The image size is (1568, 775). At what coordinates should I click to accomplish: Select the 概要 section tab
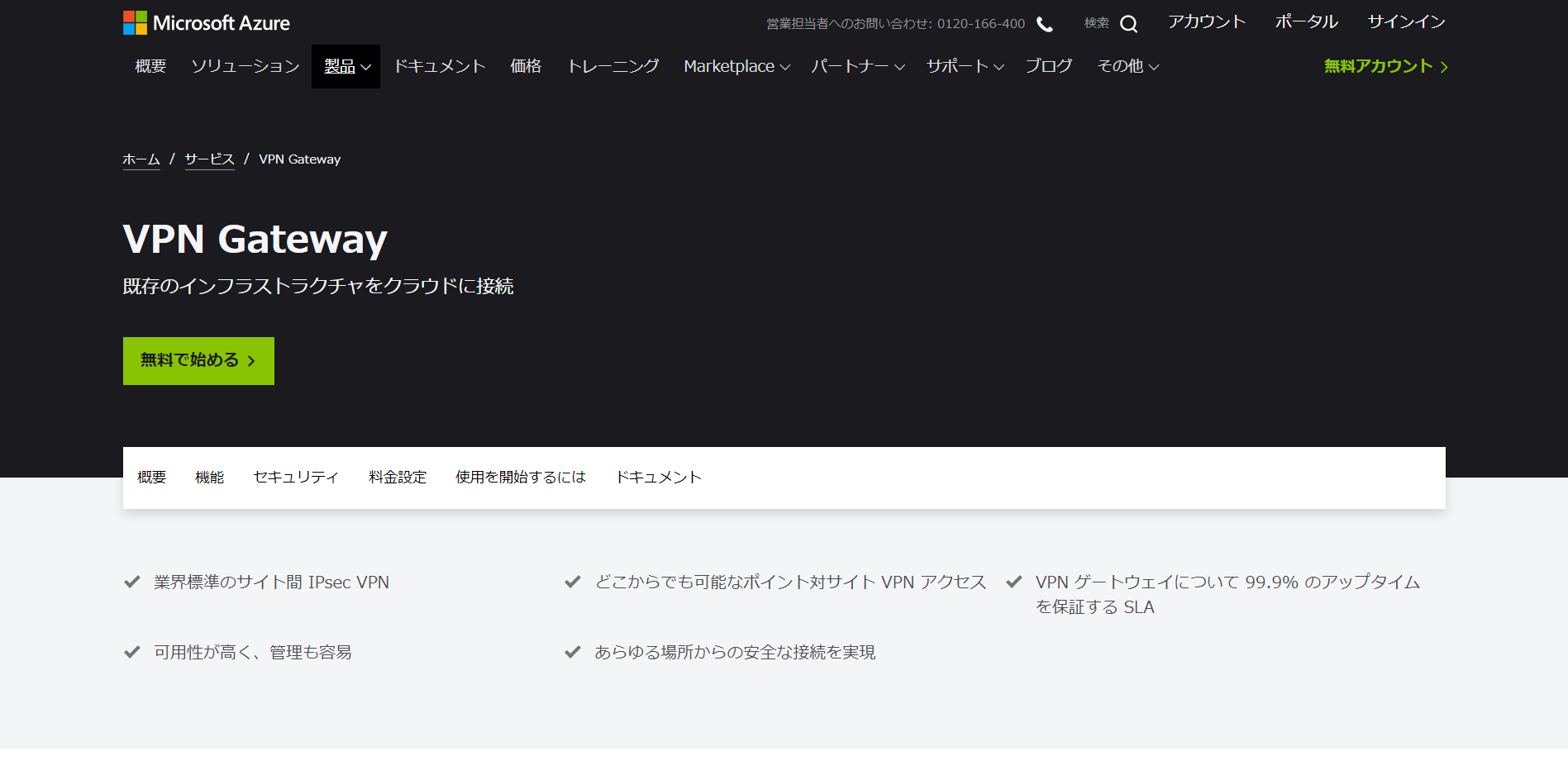[151, 478]
